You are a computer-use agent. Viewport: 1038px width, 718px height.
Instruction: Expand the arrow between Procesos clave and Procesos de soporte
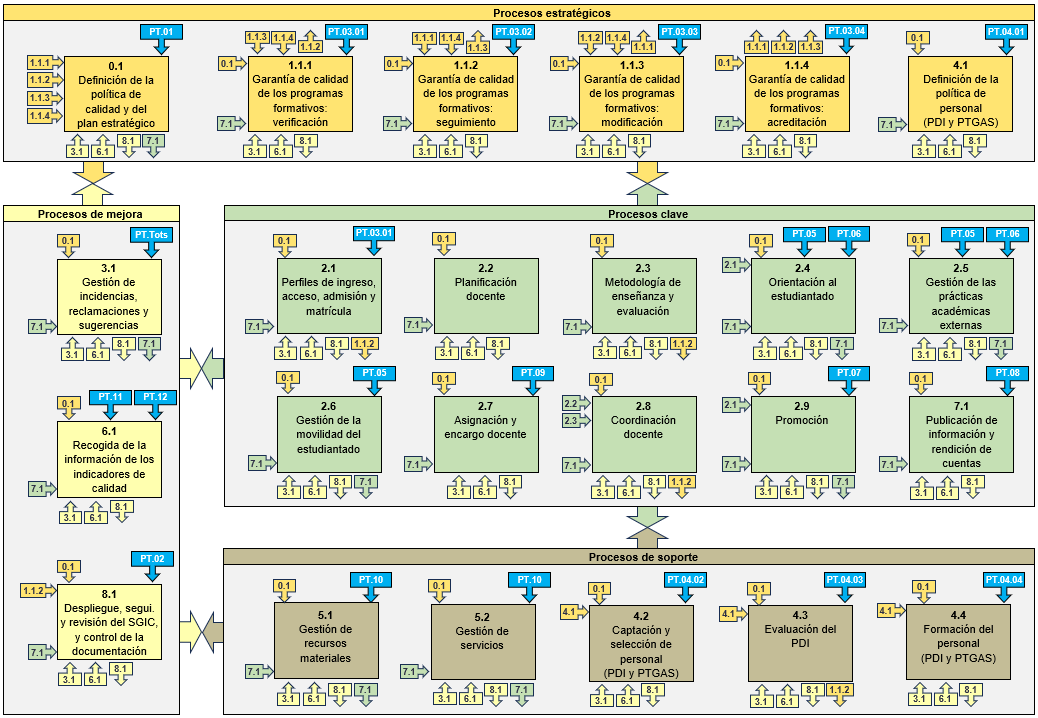645,525
